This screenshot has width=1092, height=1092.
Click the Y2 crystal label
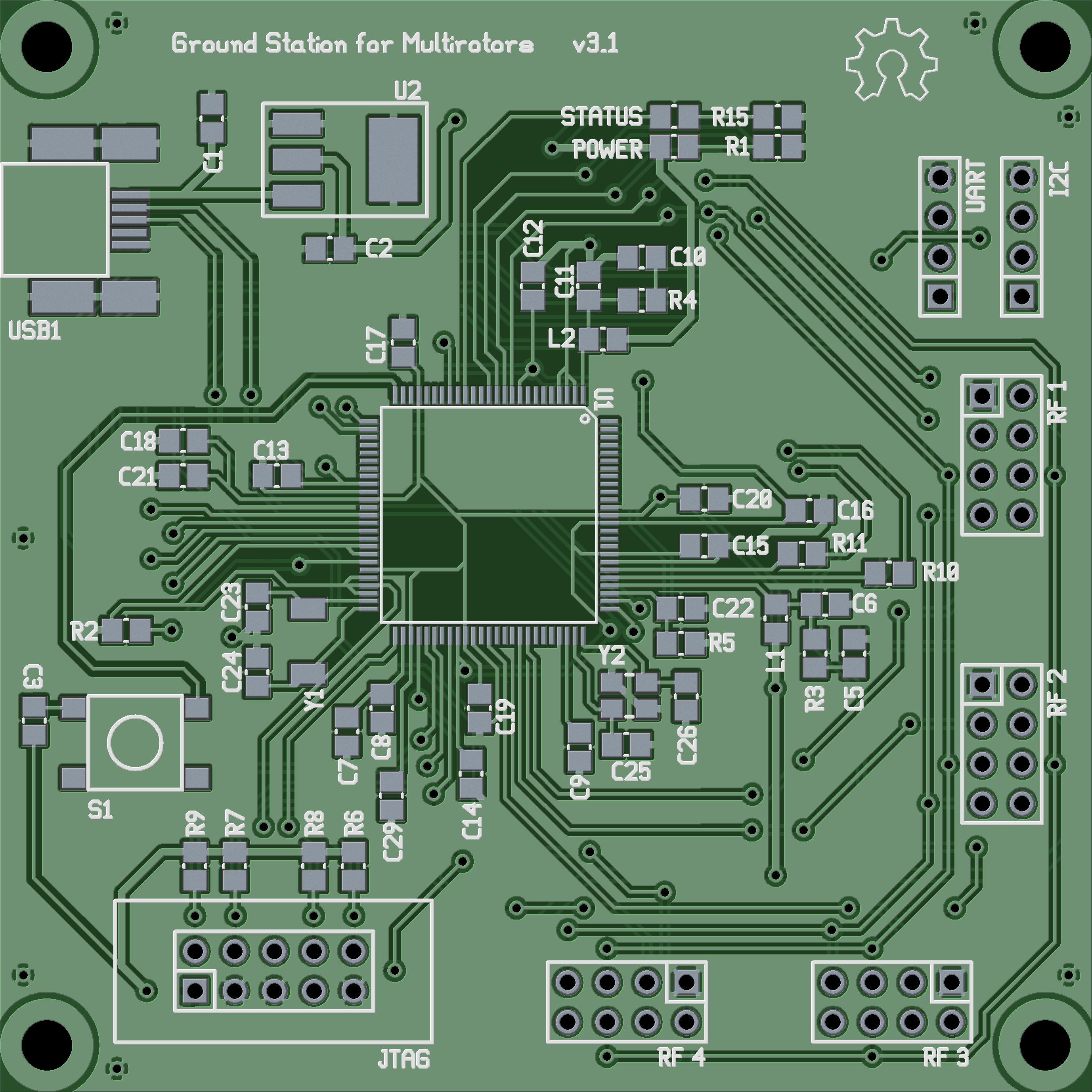612,656
